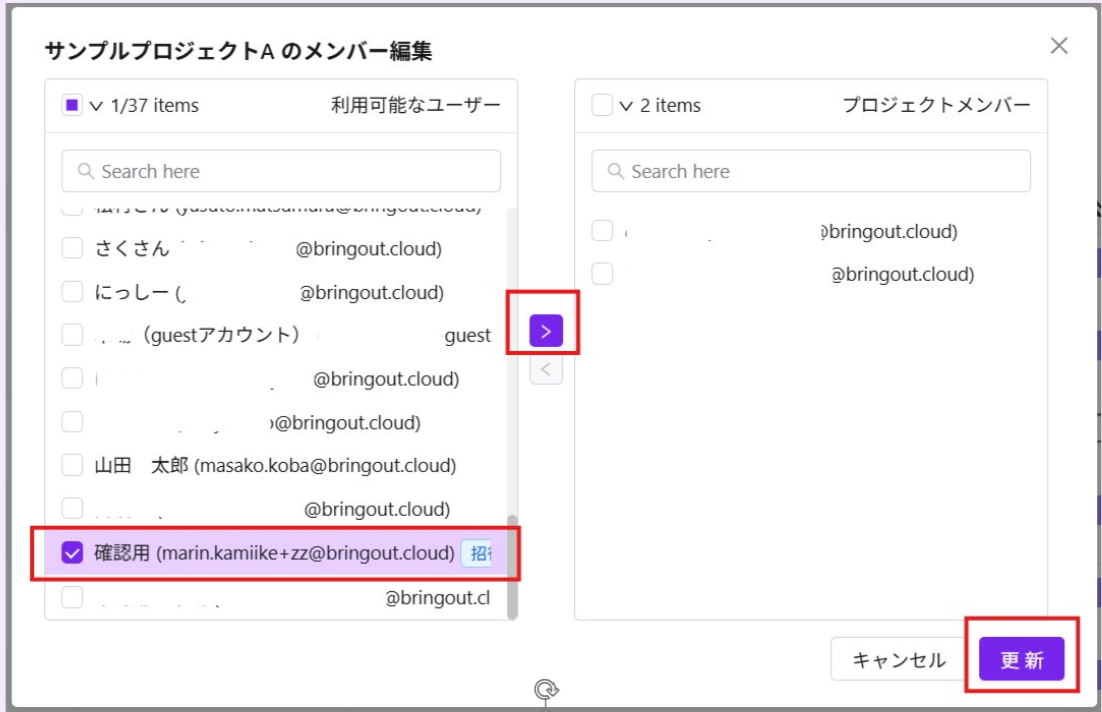Check the guestアカウント user checkbox
The width and height of the screenshot is (1102, 712).
pos(72,335)
